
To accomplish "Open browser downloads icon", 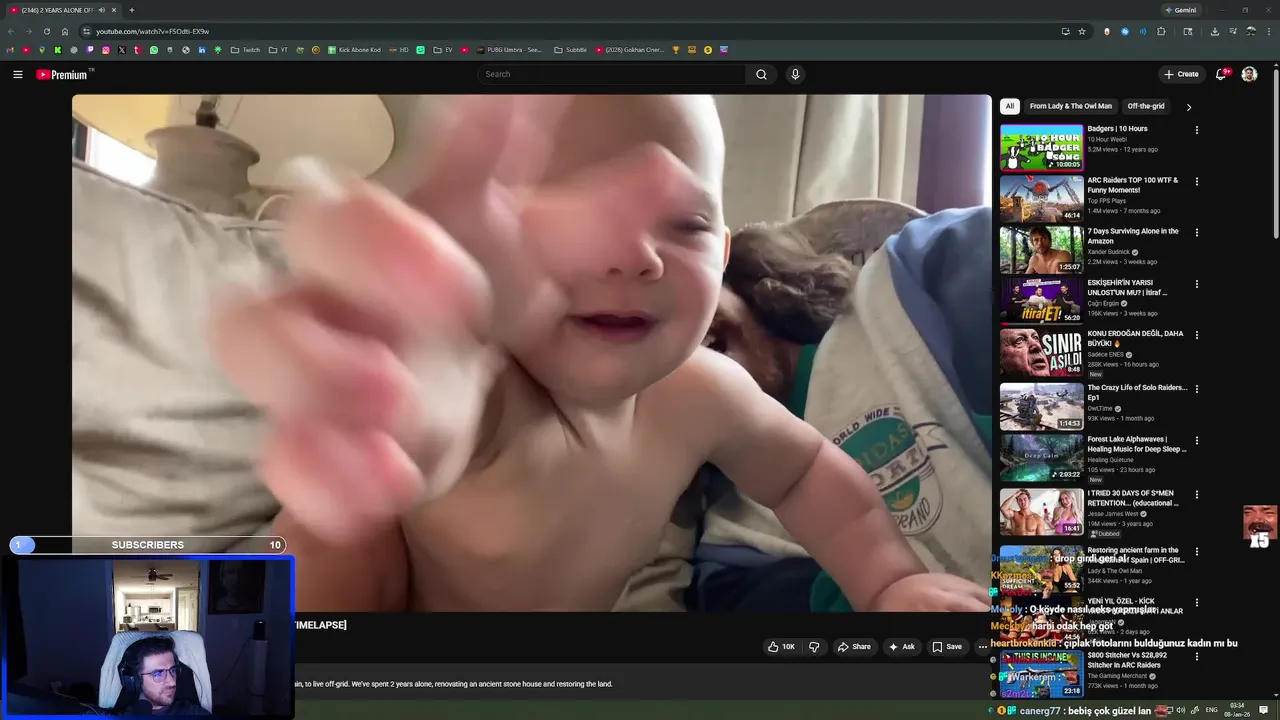I will click(1214, 31).
